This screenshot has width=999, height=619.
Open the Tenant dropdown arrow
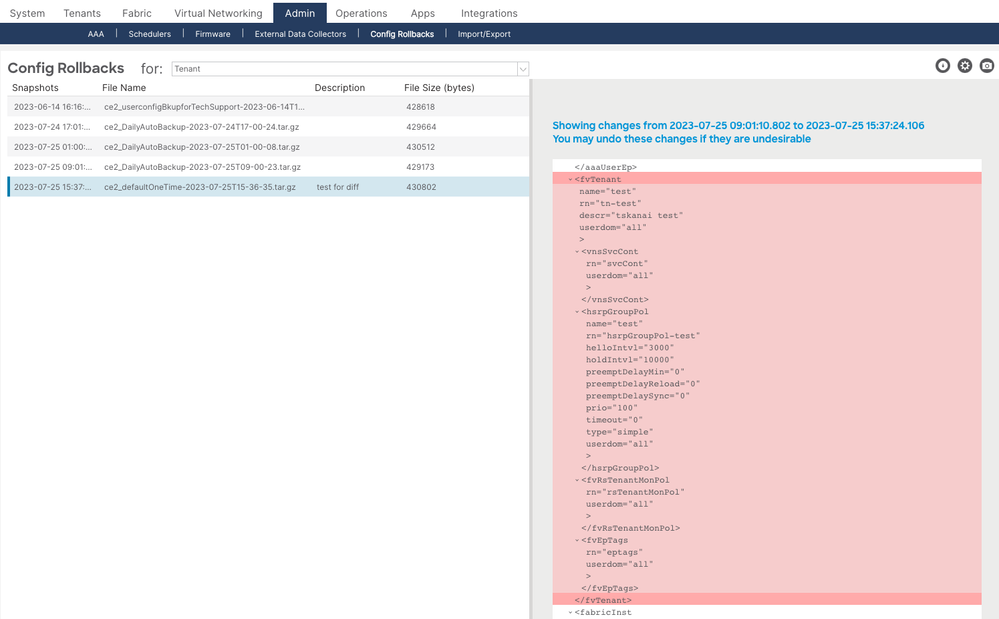click(523, 69)
